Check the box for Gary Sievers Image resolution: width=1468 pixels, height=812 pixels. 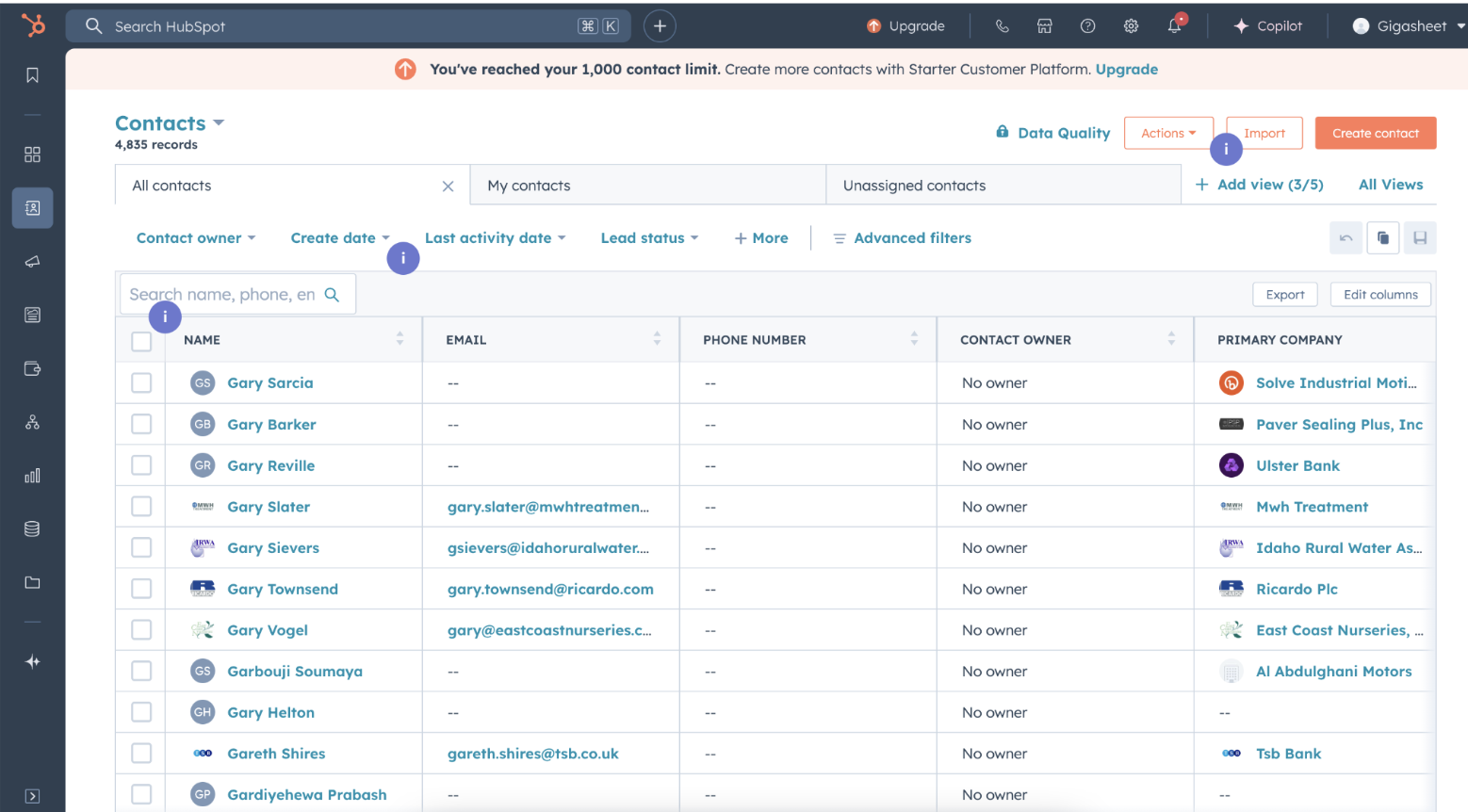[141, 547]
